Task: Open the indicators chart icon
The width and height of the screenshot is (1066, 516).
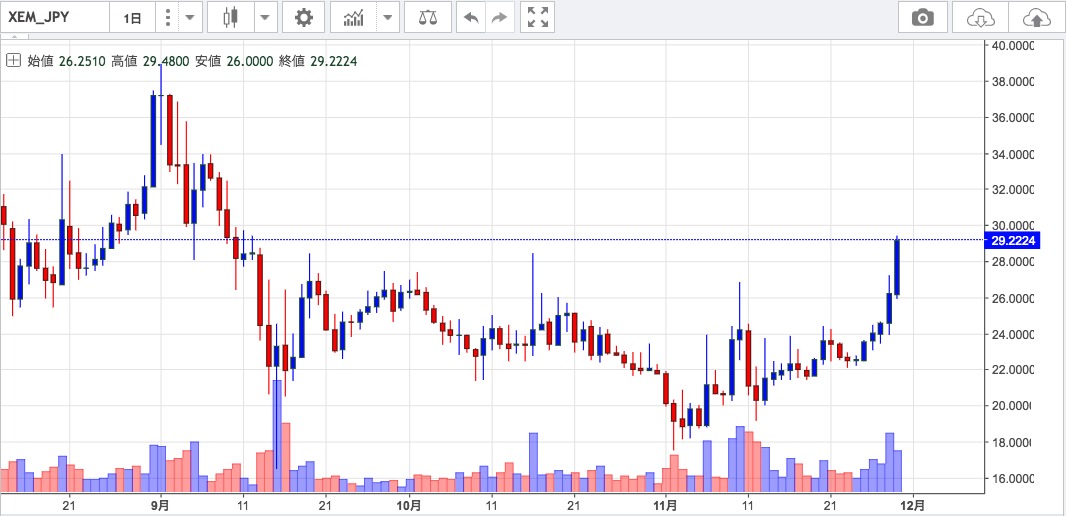Action: (x=354, y=18)
